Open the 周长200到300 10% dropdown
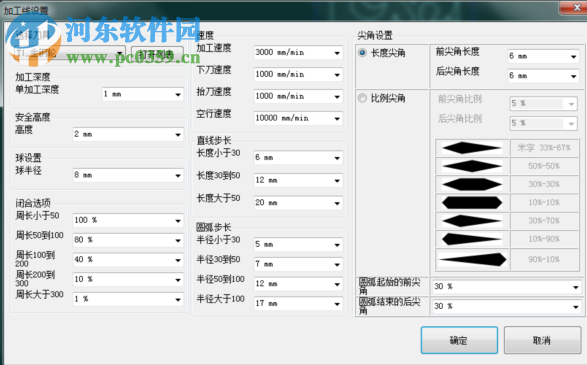 click(128, 280)
